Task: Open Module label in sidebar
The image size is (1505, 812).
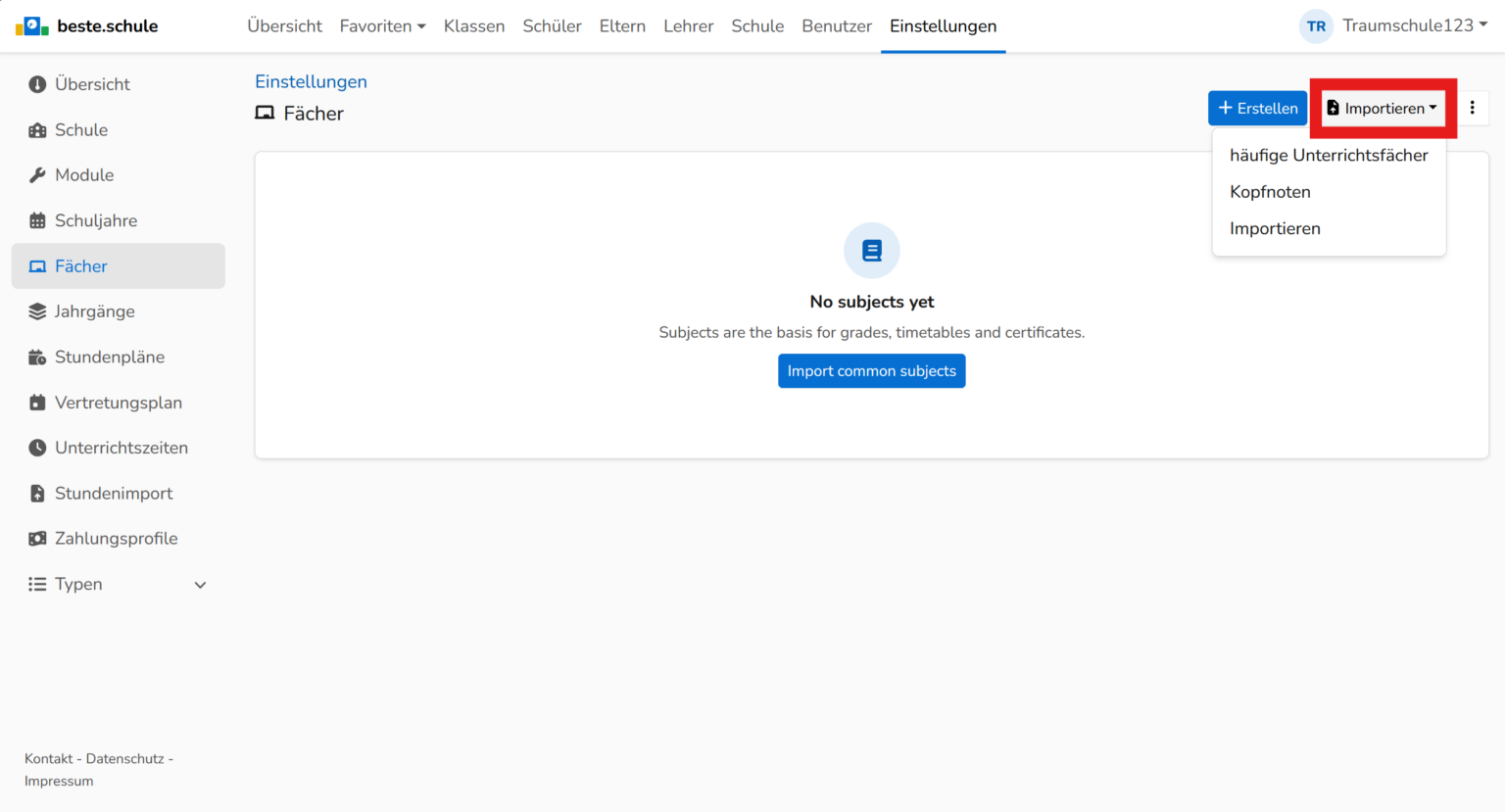Action: (84, 175)
